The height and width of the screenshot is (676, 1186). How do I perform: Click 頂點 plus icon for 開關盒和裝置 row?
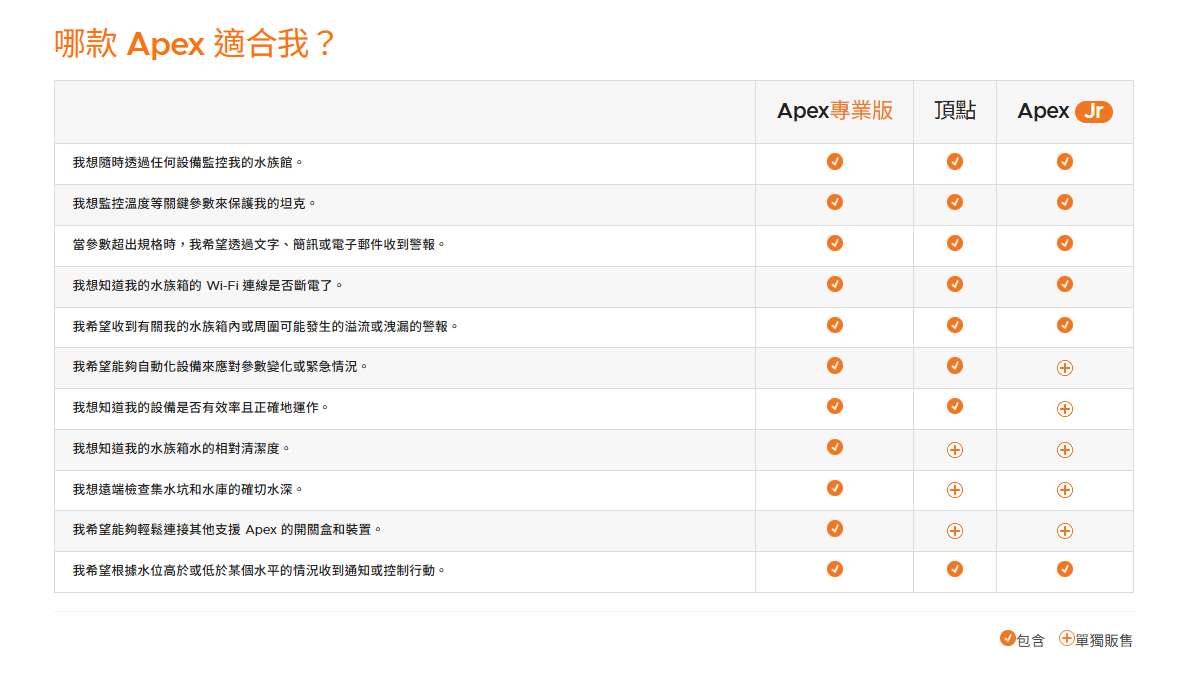(955, 531)
